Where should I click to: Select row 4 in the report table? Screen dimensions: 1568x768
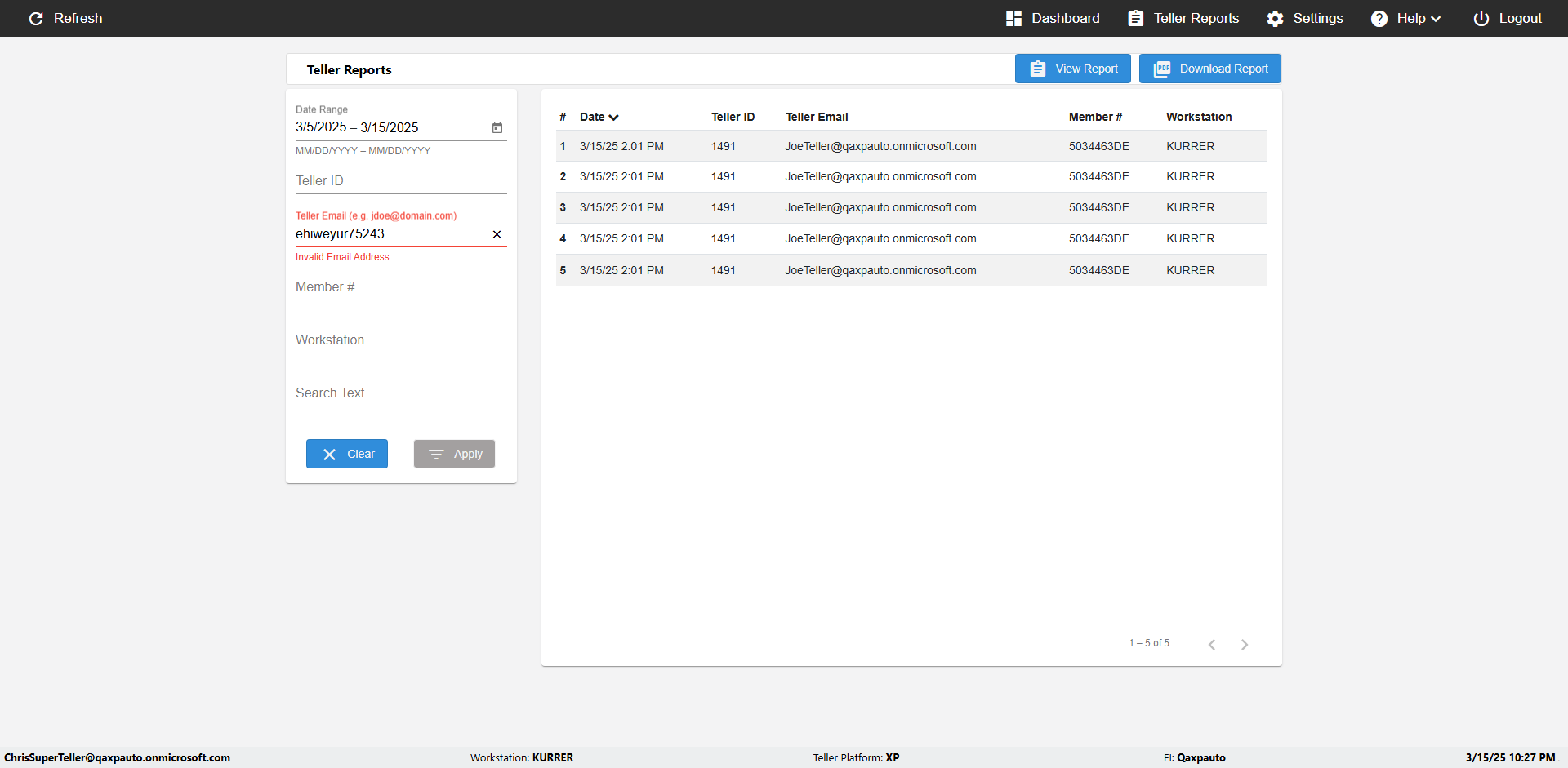coord(911,239)
